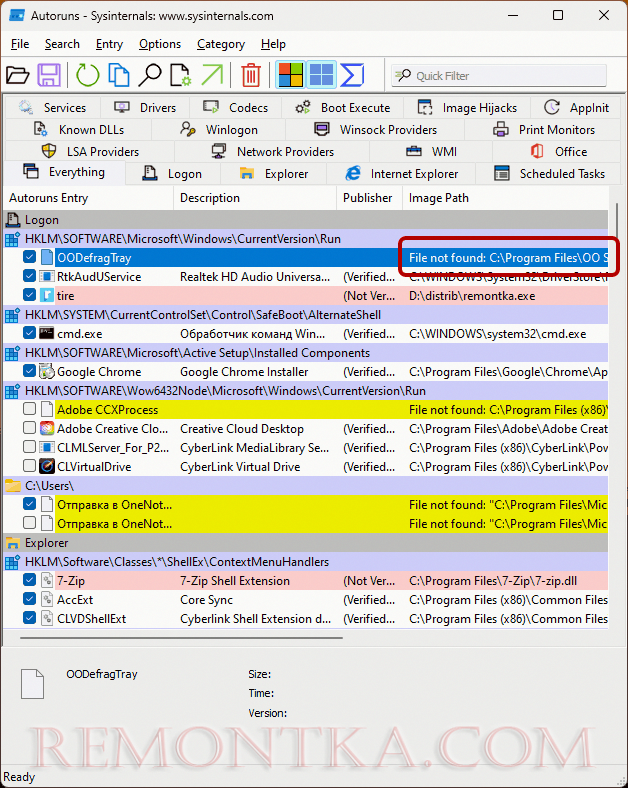
Task: Switch to the Image Hijacks tab
Action: (467, 108)
